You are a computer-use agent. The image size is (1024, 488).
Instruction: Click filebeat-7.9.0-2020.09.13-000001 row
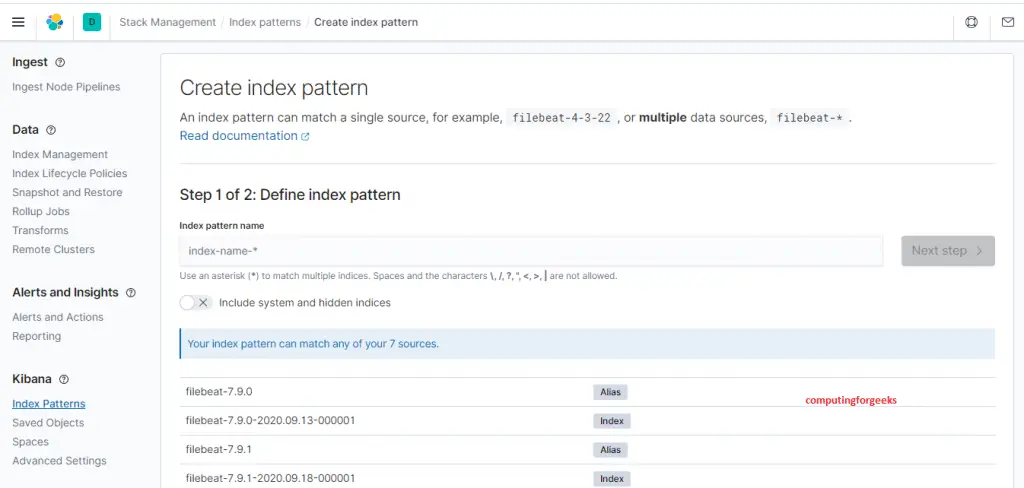[x=587, y=421]
